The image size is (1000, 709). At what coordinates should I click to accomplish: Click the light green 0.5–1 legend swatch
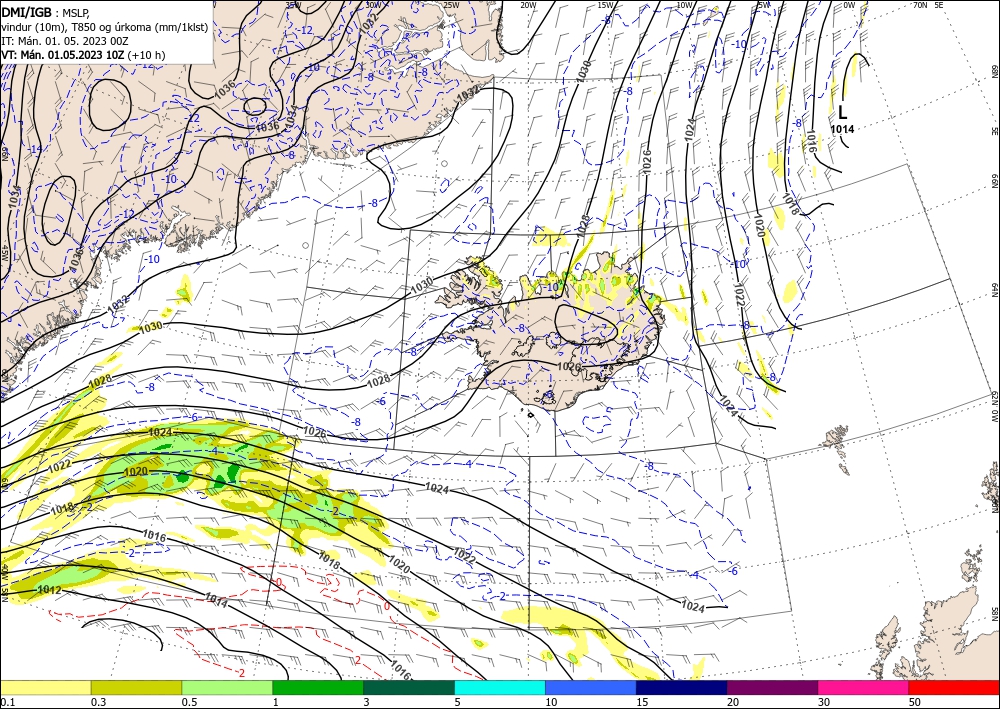click(x=227, y=687)
